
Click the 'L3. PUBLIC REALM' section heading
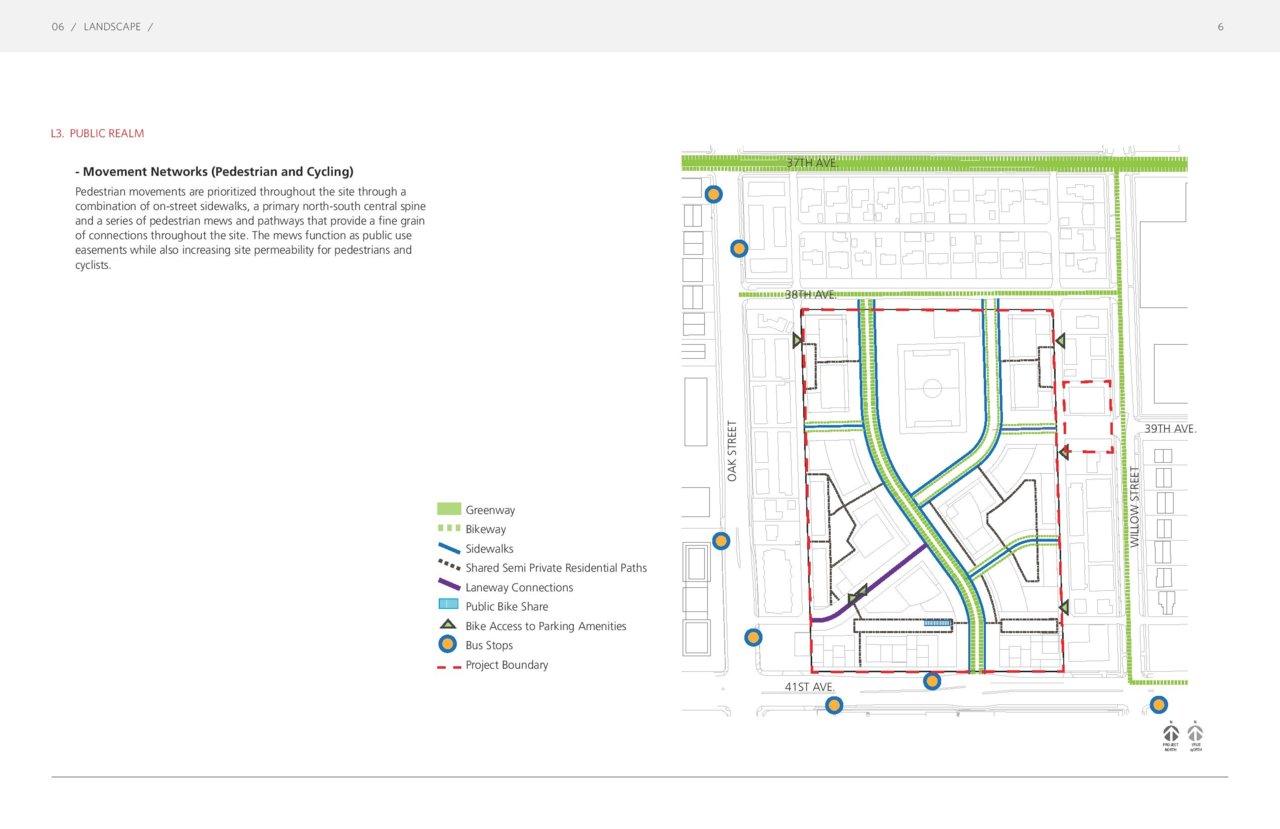[97, 133]
